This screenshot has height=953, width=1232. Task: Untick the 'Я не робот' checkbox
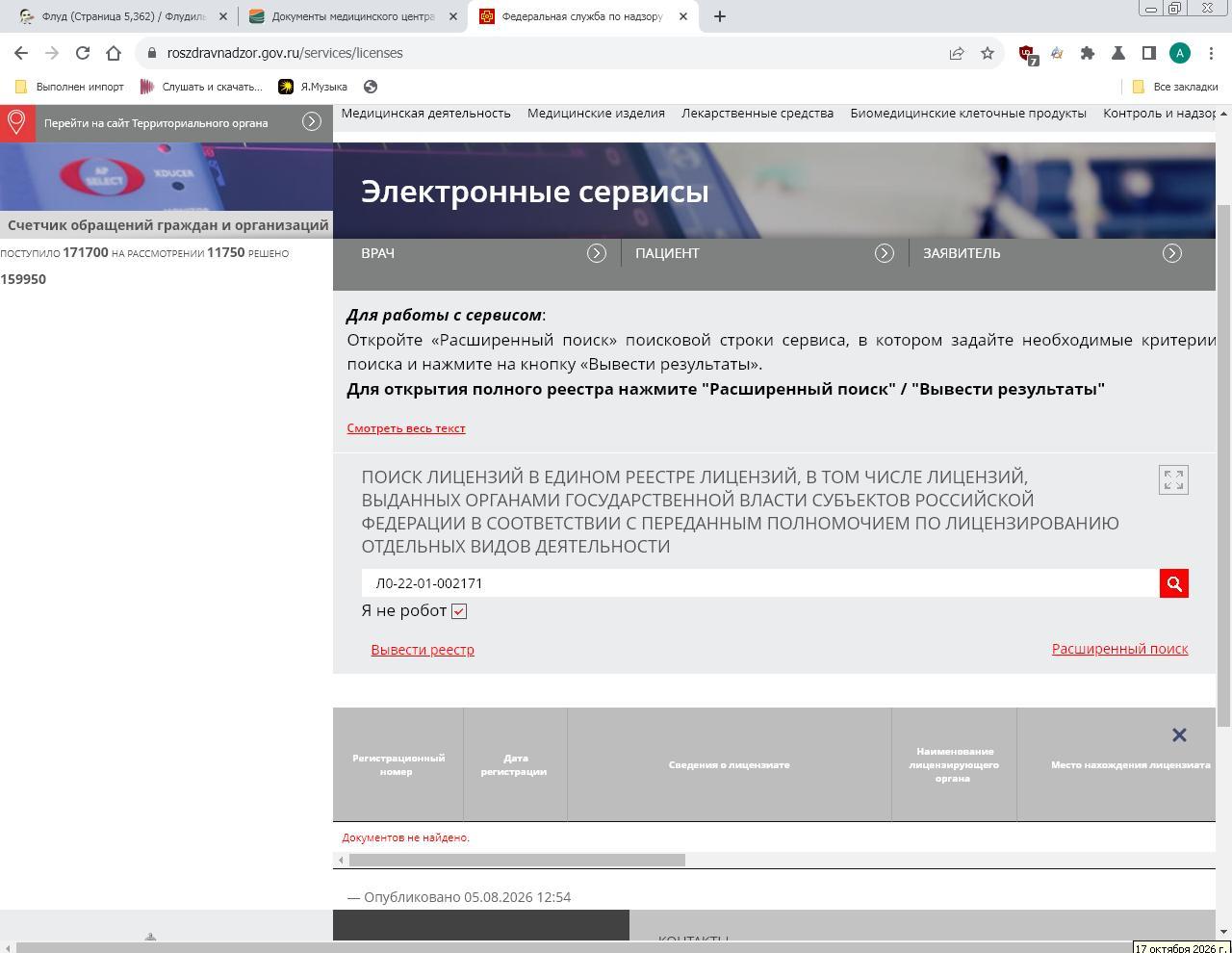point(459,611)
